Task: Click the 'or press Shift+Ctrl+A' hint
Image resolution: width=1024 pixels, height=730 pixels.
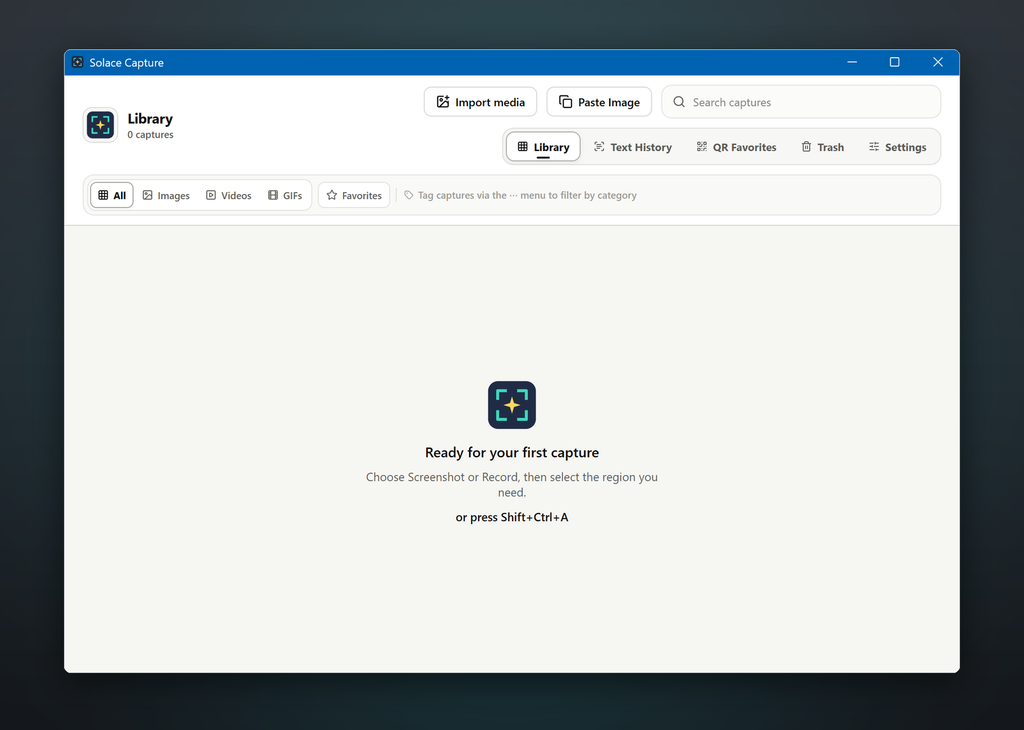Action: (512, 517)
